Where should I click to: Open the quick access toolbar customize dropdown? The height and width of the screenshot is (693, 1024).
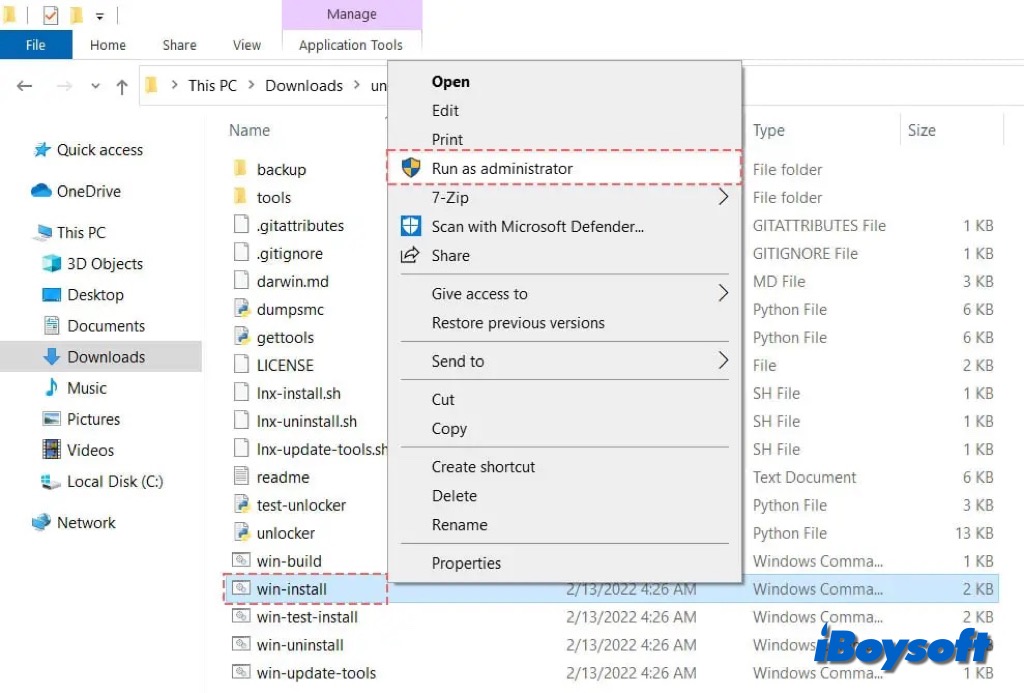click(x=100, y=16)
